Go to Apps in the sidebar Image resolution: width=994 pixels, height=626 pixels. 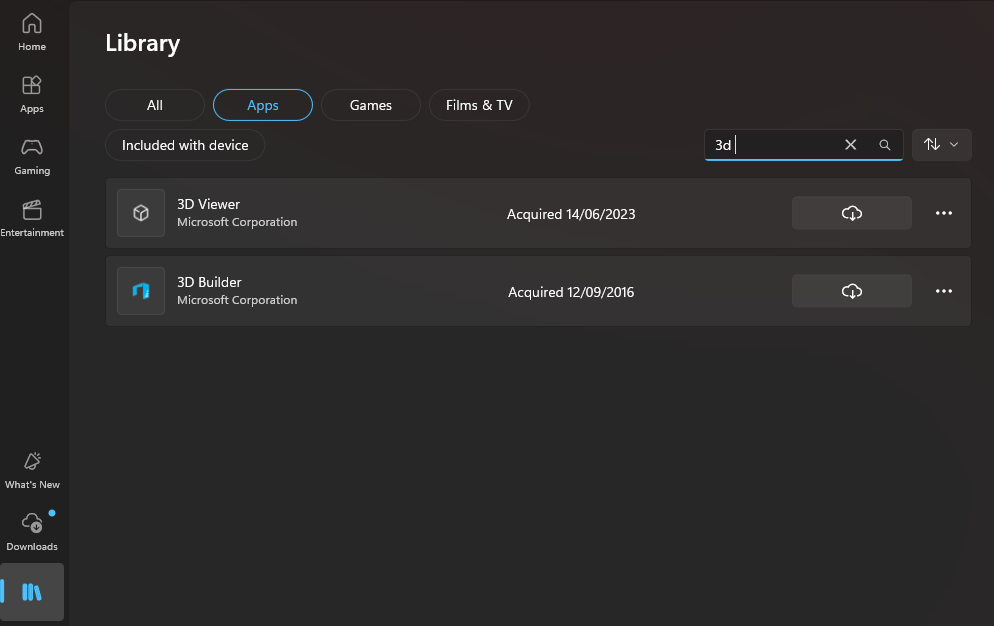coord(32,95)
